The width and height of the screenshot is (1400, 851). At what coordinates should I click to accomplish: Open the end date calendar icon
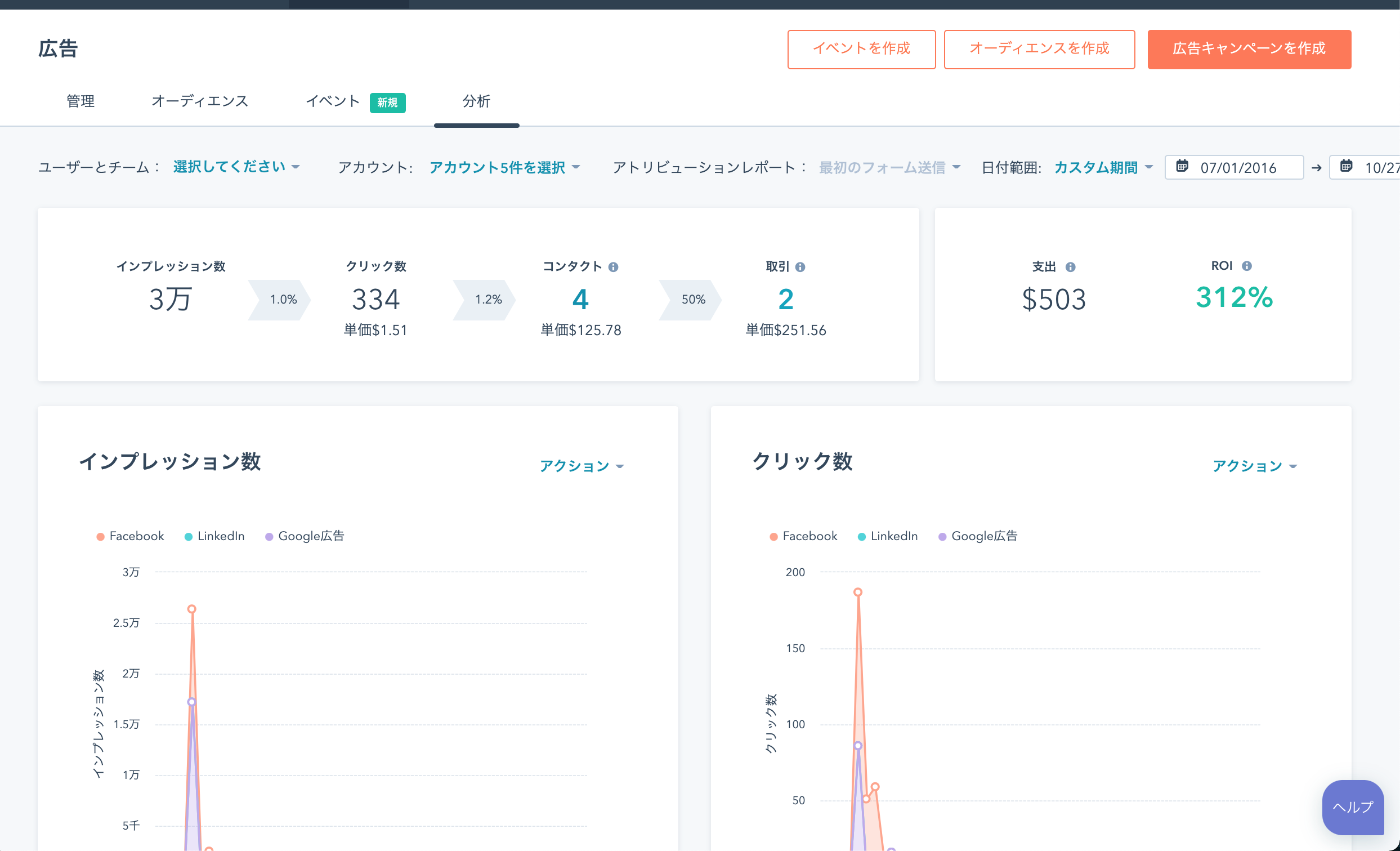pyautogui.click(x=1346, y=166)
